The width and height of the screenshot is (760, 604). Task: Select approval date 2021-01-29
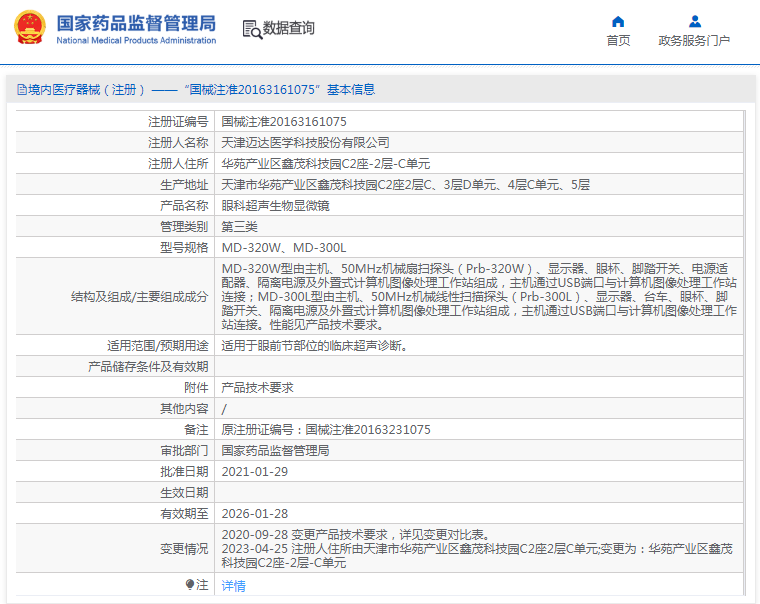(254, 472)
